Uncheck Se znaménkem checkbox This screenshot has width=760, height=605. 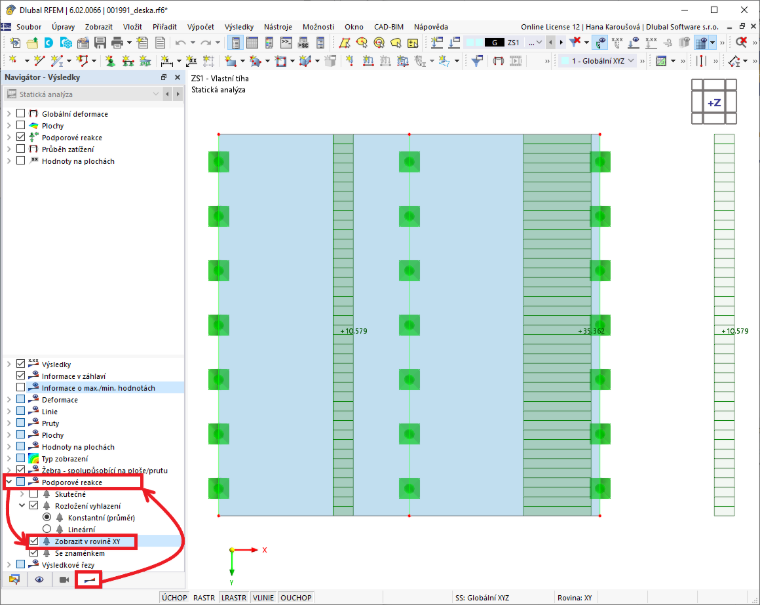[x=33, y=553]
